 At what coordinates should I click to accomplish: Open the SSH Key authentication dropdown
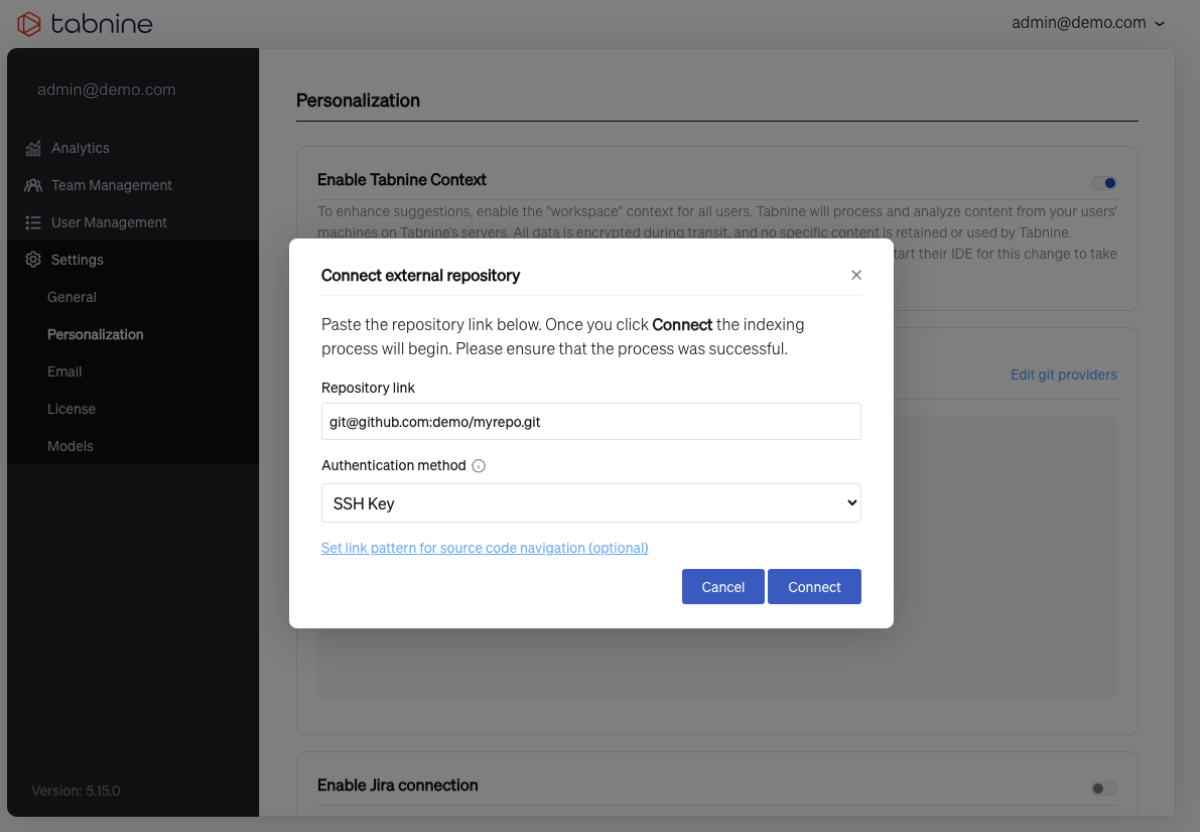tap(590, 503)
